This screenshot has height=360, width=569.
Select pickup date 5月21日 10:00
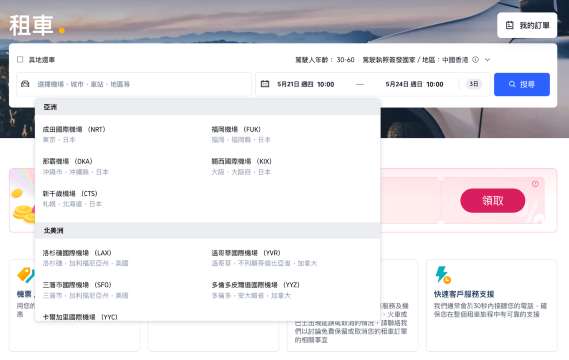306,84
